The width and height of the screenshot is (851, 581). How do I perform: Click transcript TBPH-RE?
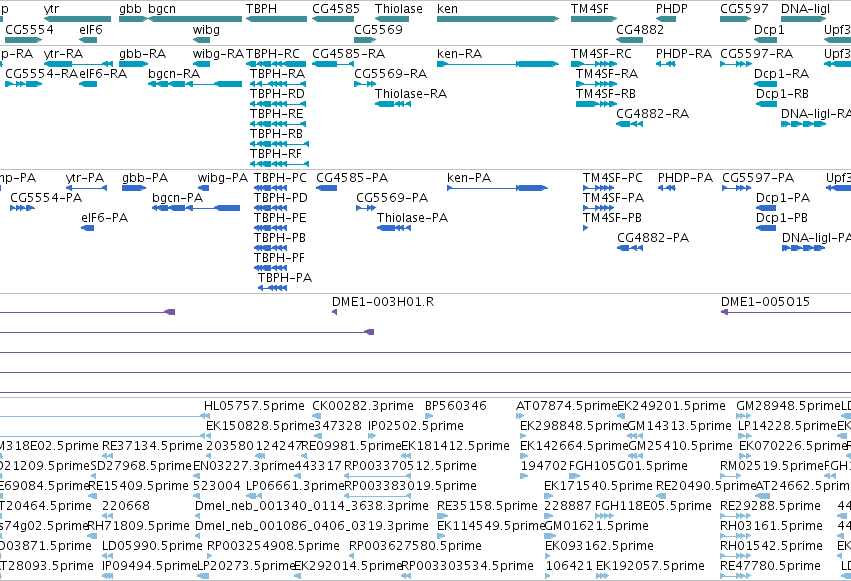click(x=277, y=114)
